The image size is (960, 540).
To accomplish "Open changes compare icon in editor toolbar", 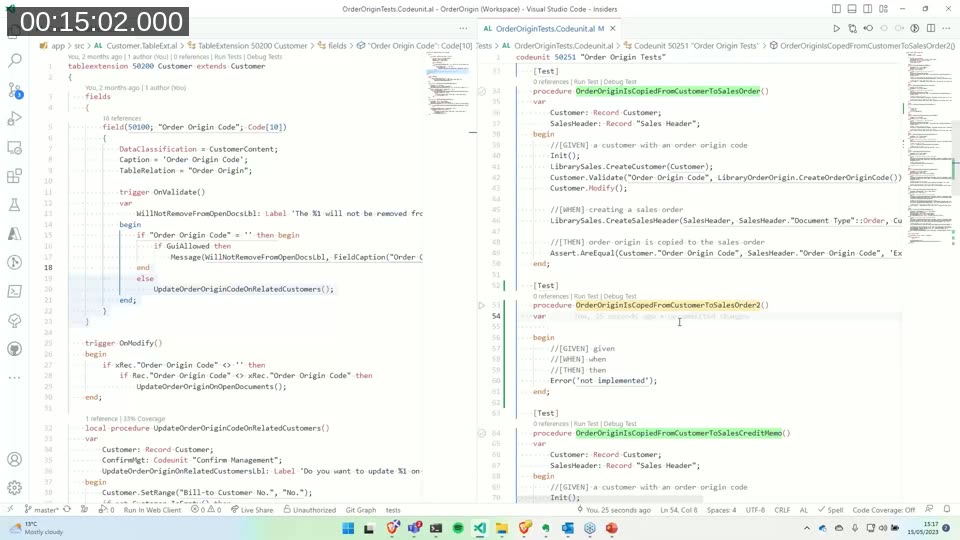I will tap(852, 28).
